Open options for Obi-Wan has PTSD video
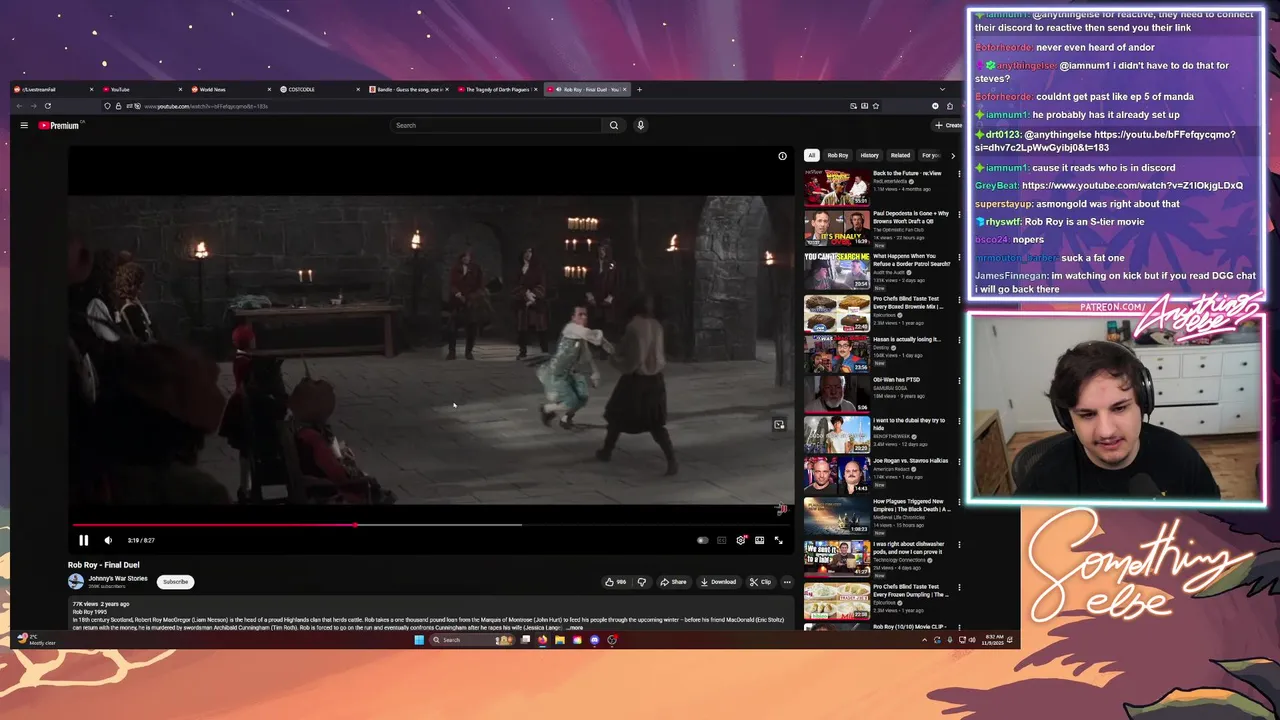 coord(959,381)
